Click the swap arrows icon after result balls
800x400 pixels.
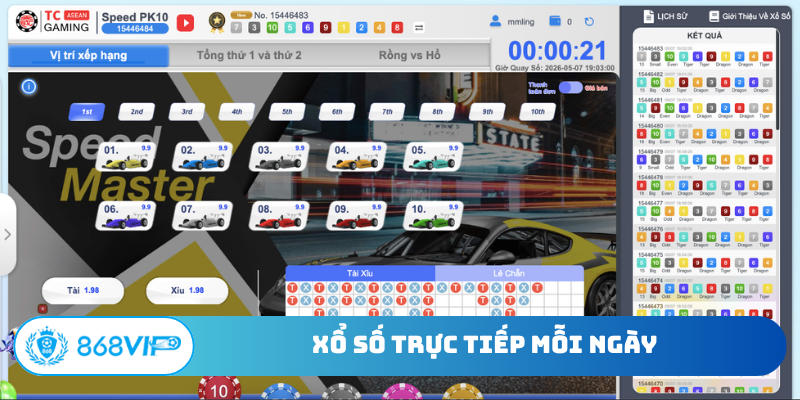[x=419, y=28]
